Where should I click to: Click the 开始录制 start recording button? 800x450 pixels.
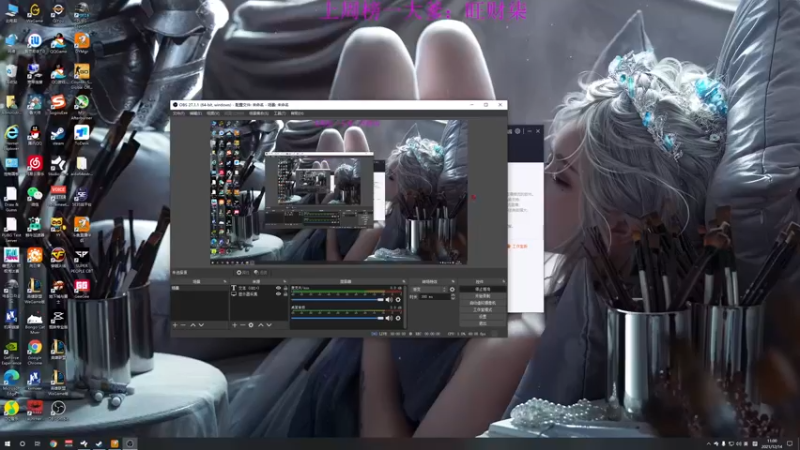click(x=483, y=296)
